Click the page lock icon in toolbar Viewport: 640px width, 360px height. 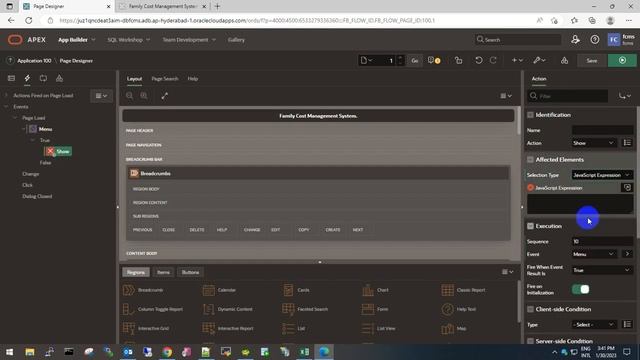coord(458,60)
